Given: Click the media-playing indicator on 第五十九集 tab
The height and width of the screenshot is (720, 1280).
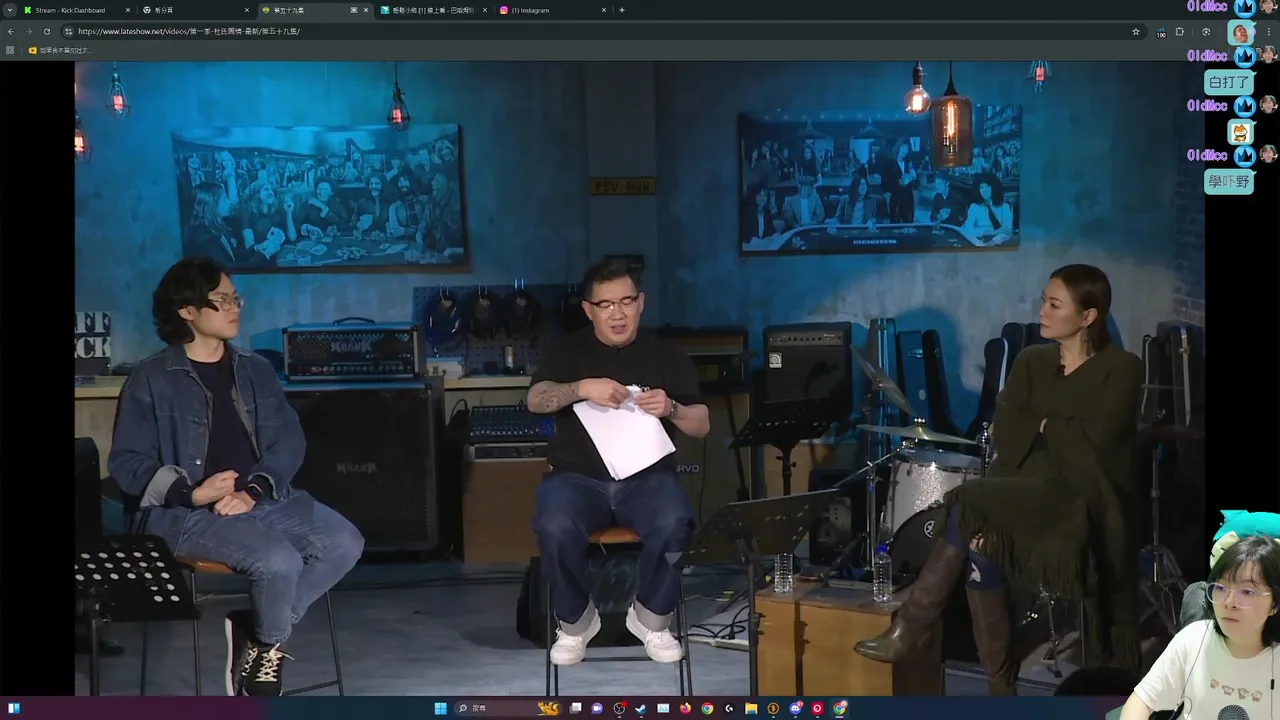Looking at the screenshot, I should (x=354, y=10).
